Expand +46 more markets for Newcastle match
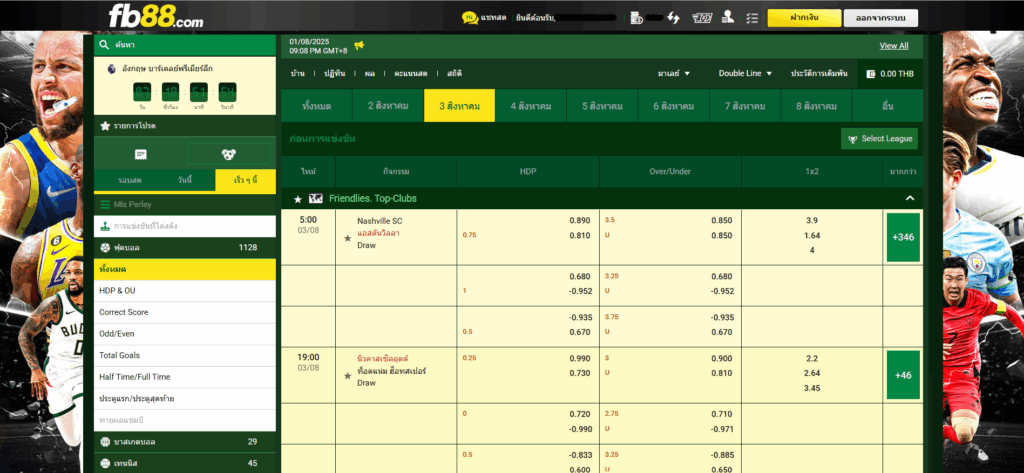The image size is (1024, 473). [903, 375]
